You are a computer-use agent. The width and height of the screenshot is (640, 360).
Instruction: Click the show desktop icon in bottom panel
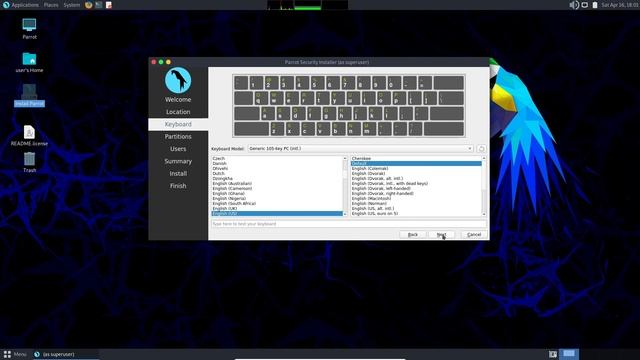(x=553, y=354)
